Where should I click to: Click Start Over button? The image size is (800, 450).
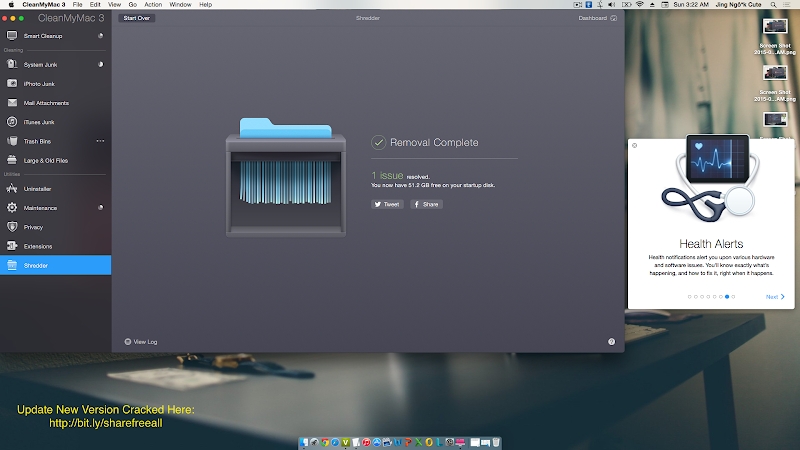click(137, 18)
